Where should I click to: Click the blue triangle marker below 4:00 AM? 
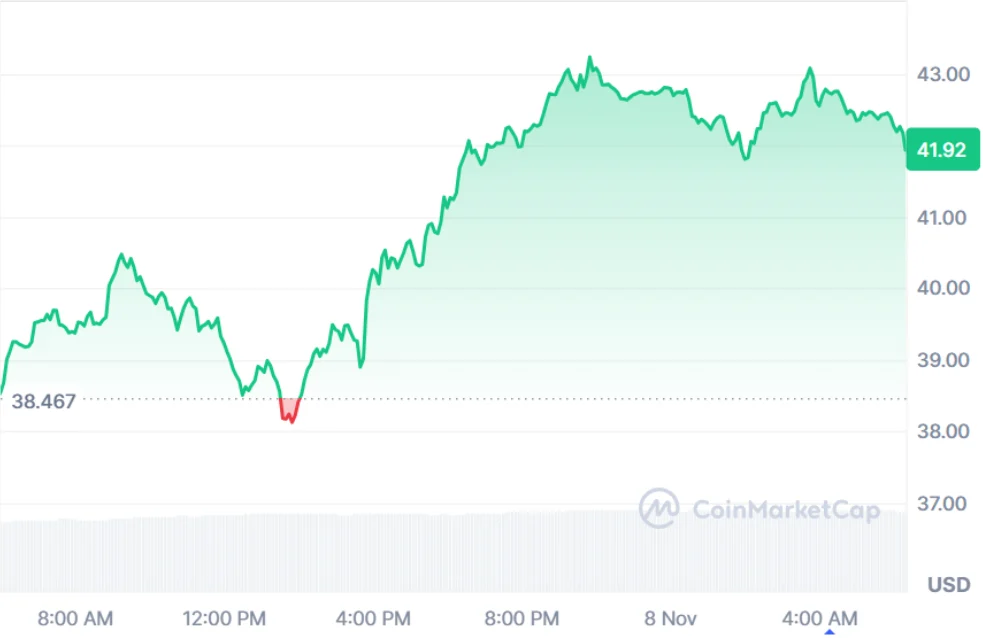(828, 632)
